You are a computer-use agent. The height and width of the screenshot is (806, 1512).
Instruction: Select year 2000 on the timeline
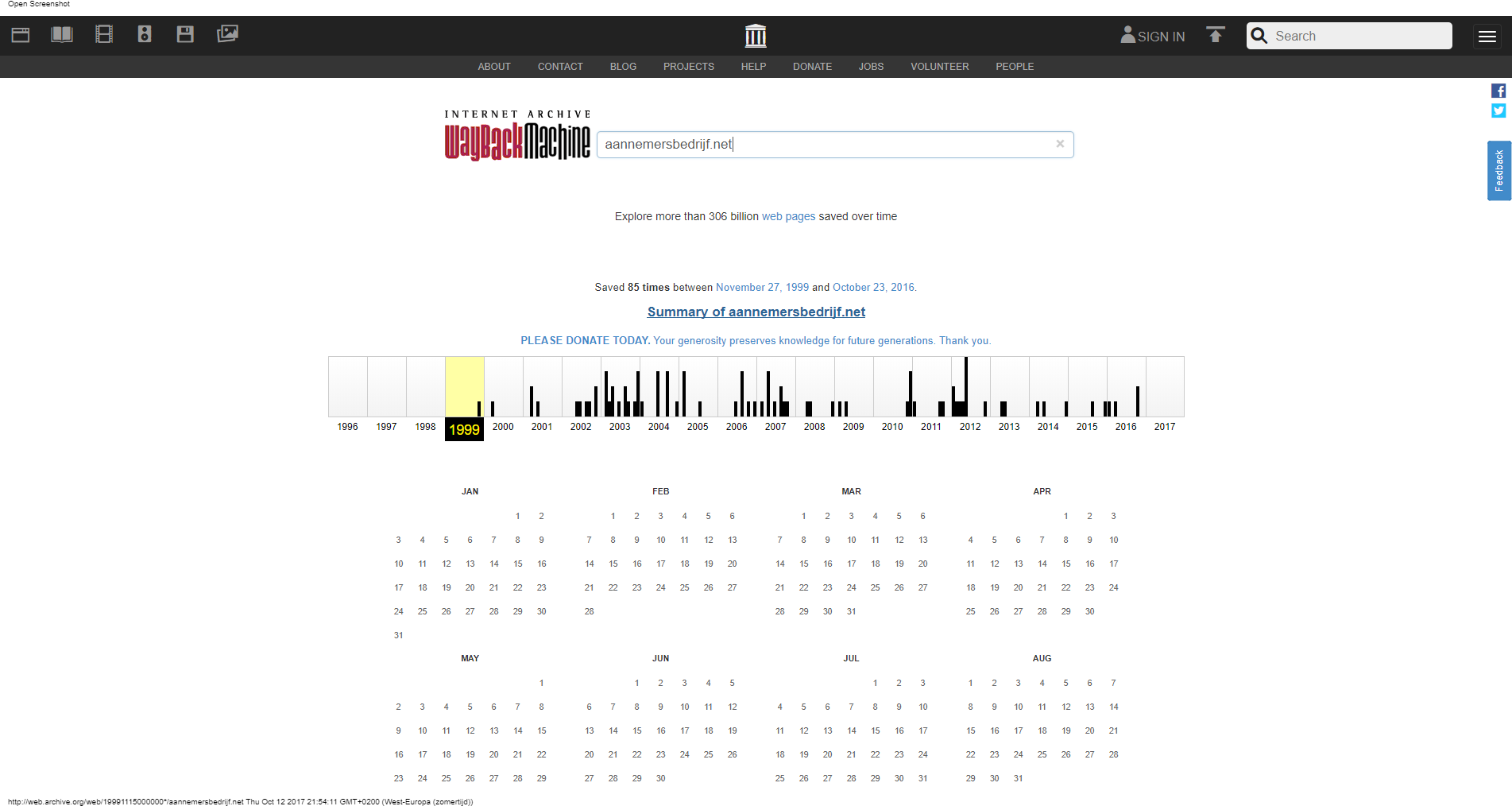pyautogui.click(x=503, y=427)
